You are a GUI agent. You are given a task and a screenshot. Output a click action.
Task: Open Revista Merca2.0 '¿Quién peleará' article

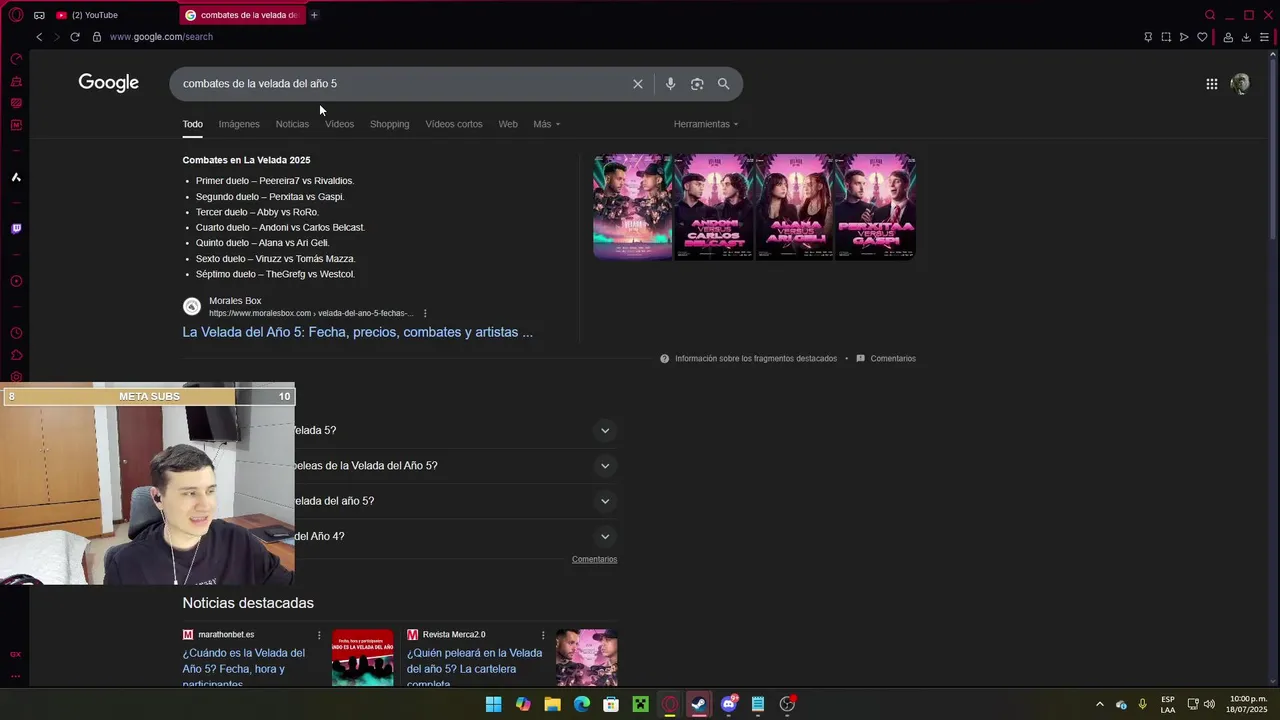(474, 668)
